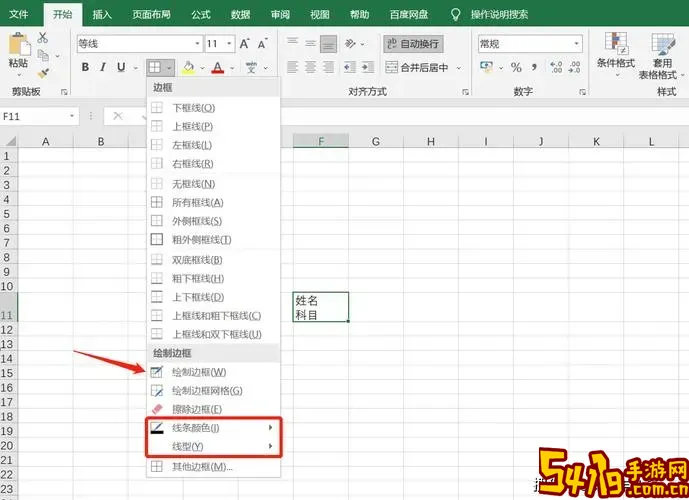689x500 pixels.
Task: Click the Comma Style icon
Action: coord(534,67)
